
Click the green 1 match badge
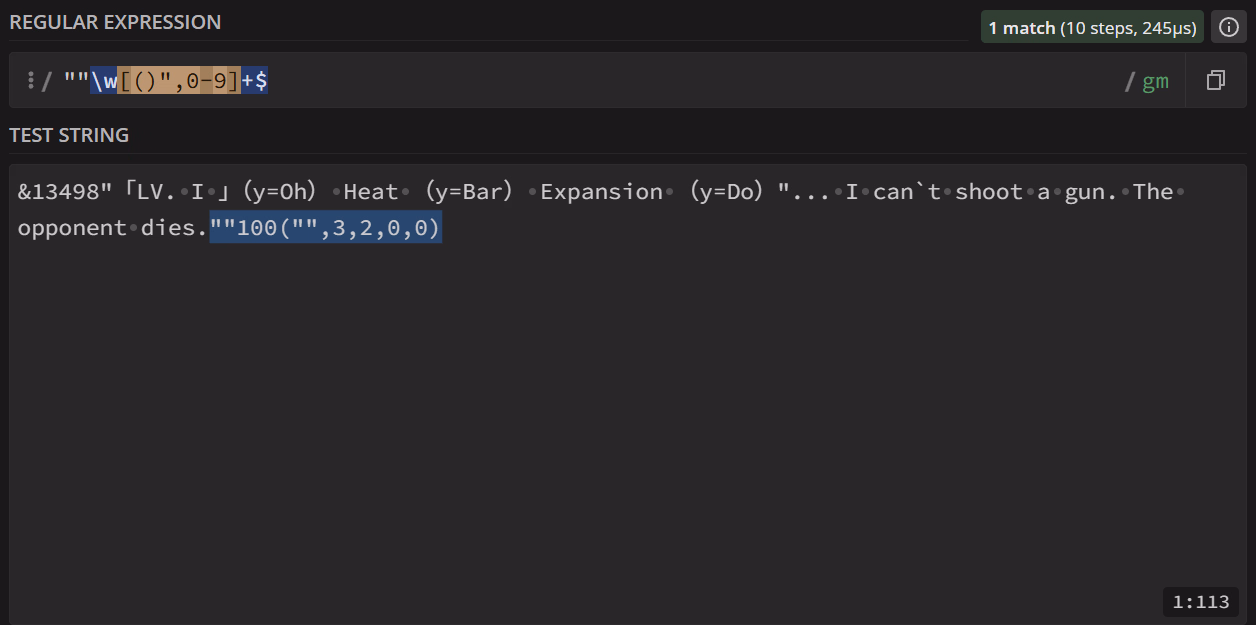pyautogui.click(x=1092, y=28)
